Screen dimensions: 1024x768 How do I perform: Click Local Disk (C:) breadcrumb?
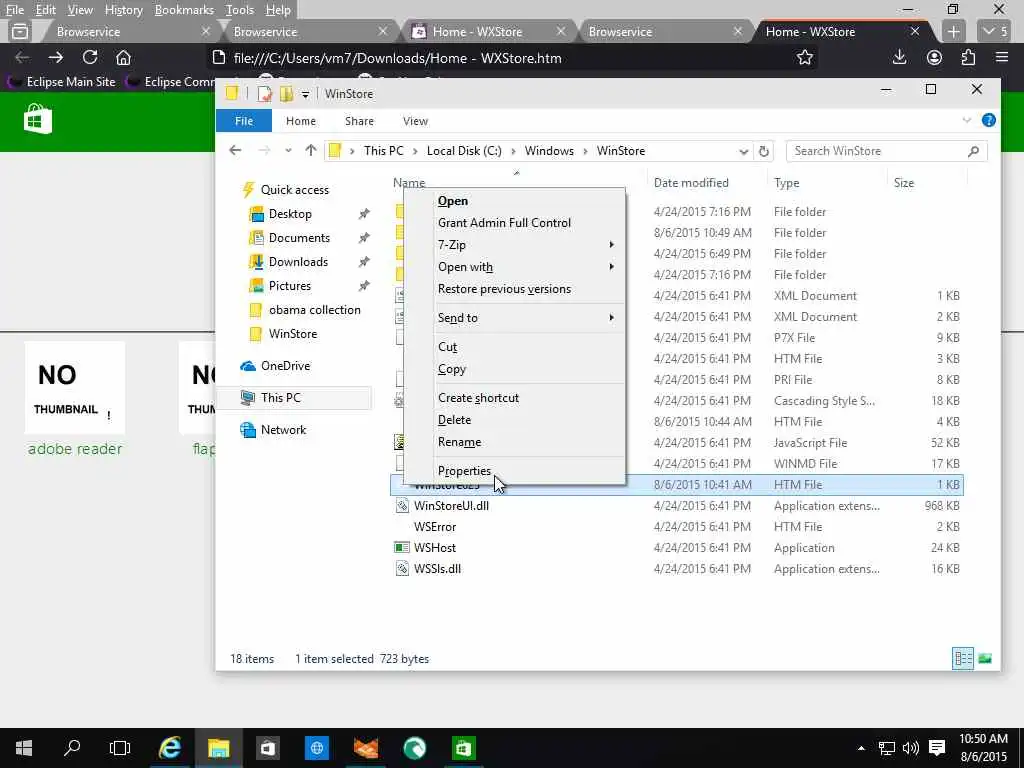coord(464,151)
